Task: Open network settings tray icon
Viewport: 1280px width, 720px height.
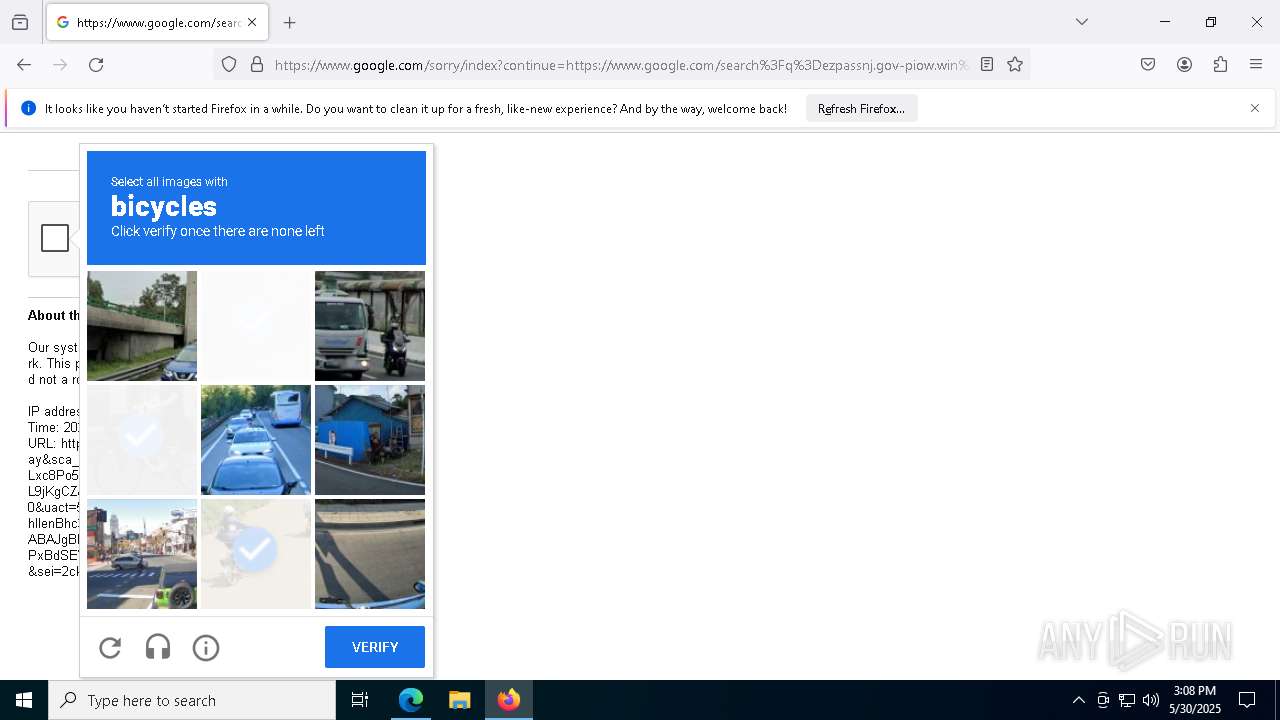Action: (x=1127, y=700)
